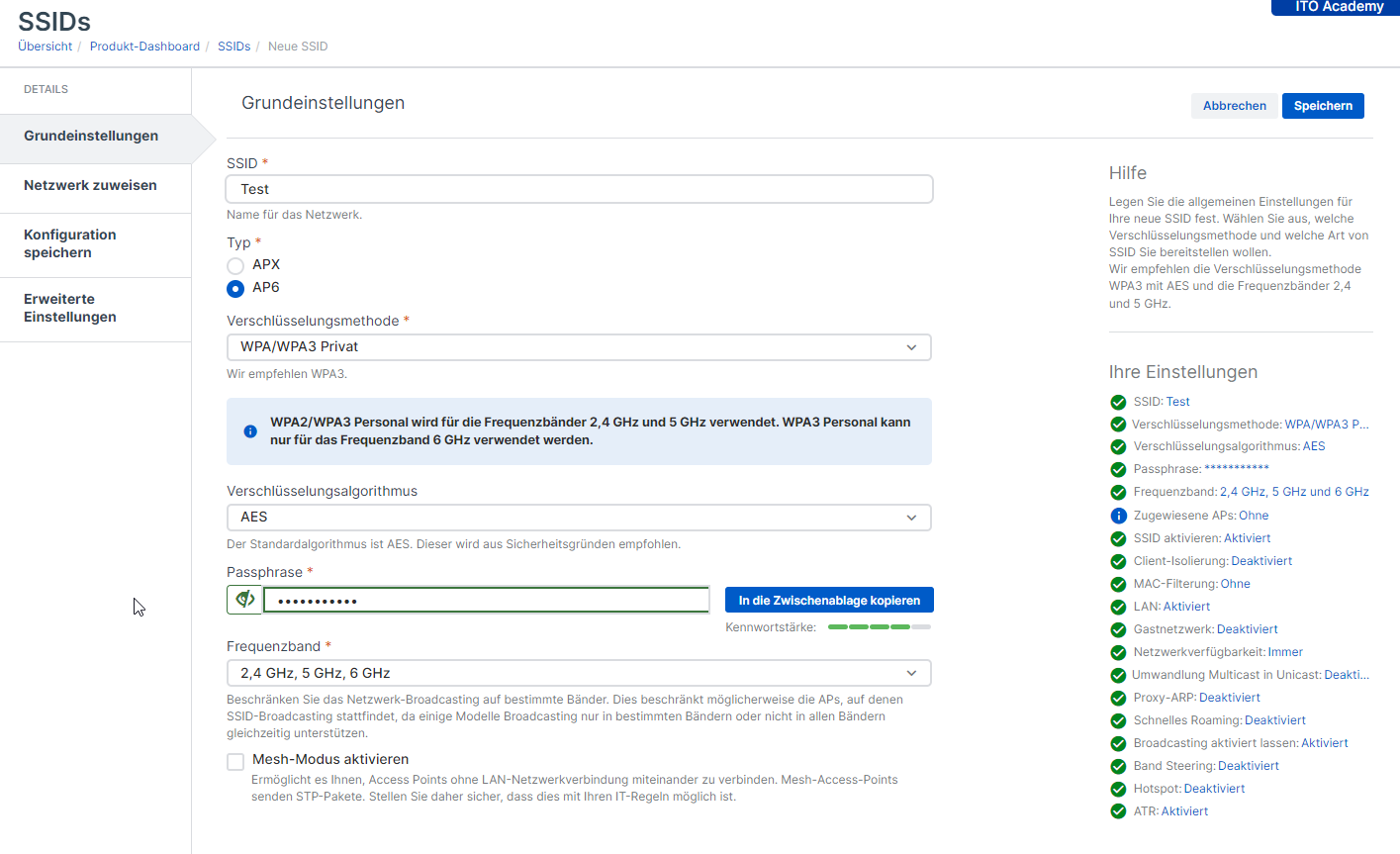Click info icon beside Zugewiesene APs

[x=1118, y=516]
